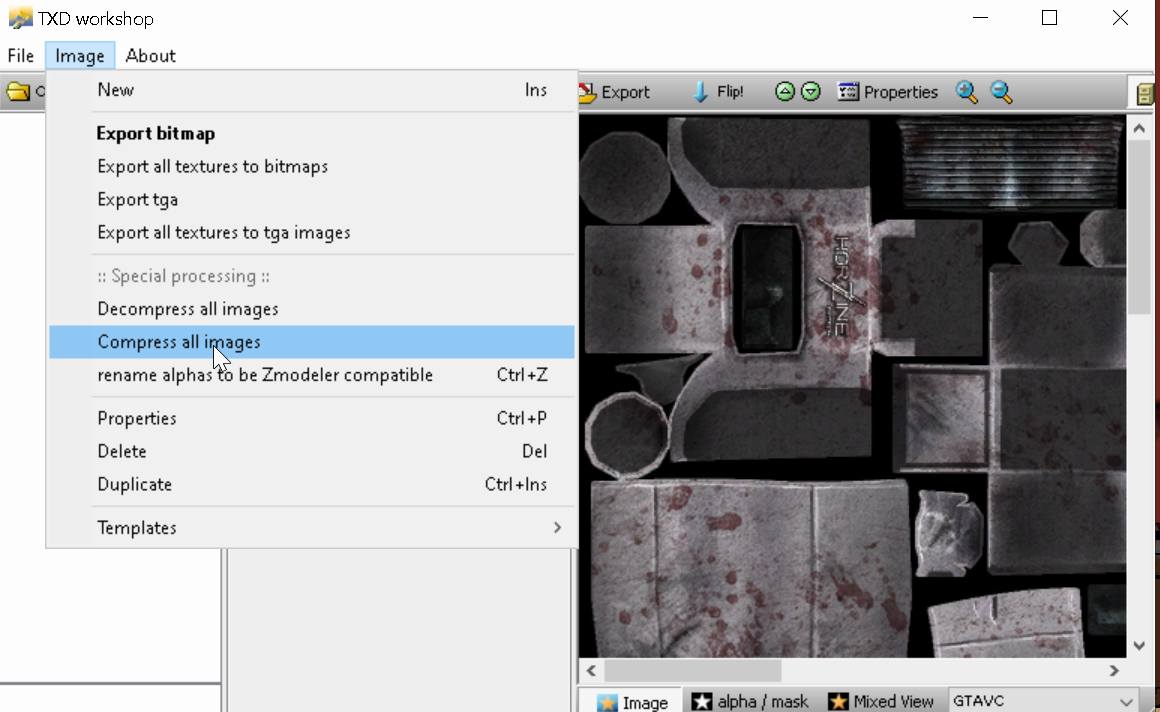Close the open Image menu
The width and height of the screenshot is (1160, 712).
pos(80,56)
